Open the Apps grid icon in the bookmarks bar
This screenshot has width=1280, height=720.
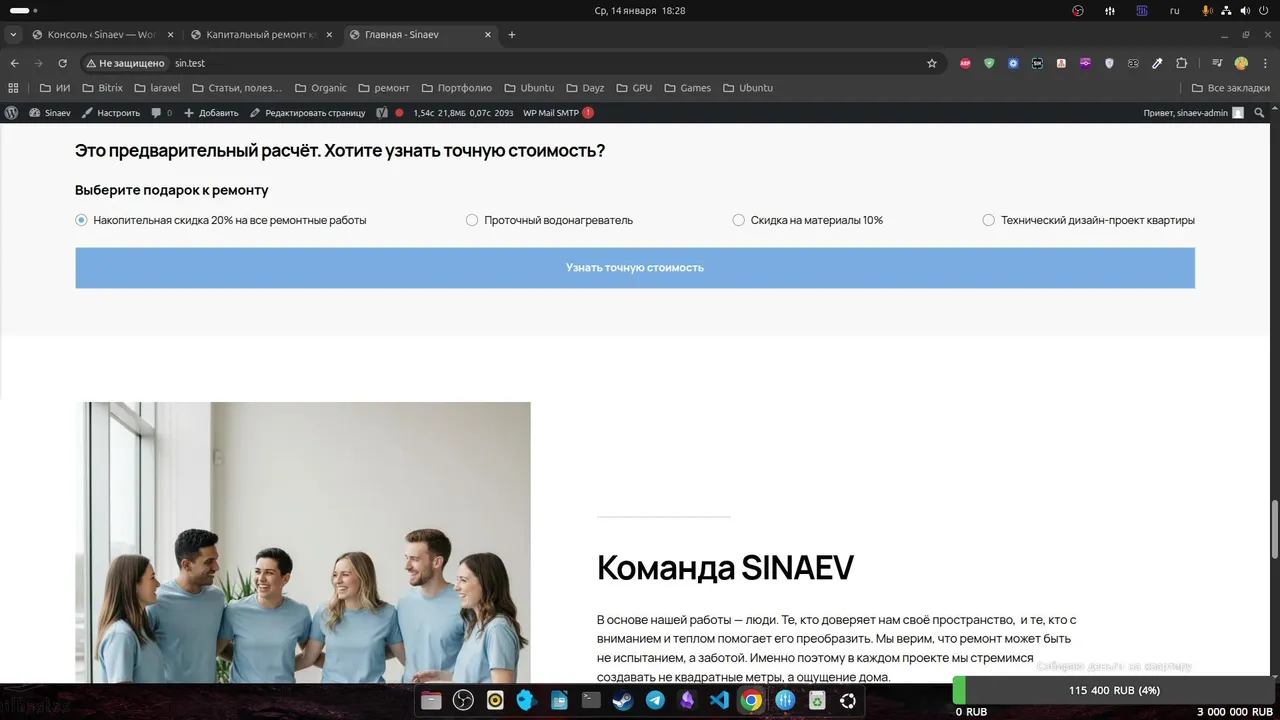coord(13,88)
